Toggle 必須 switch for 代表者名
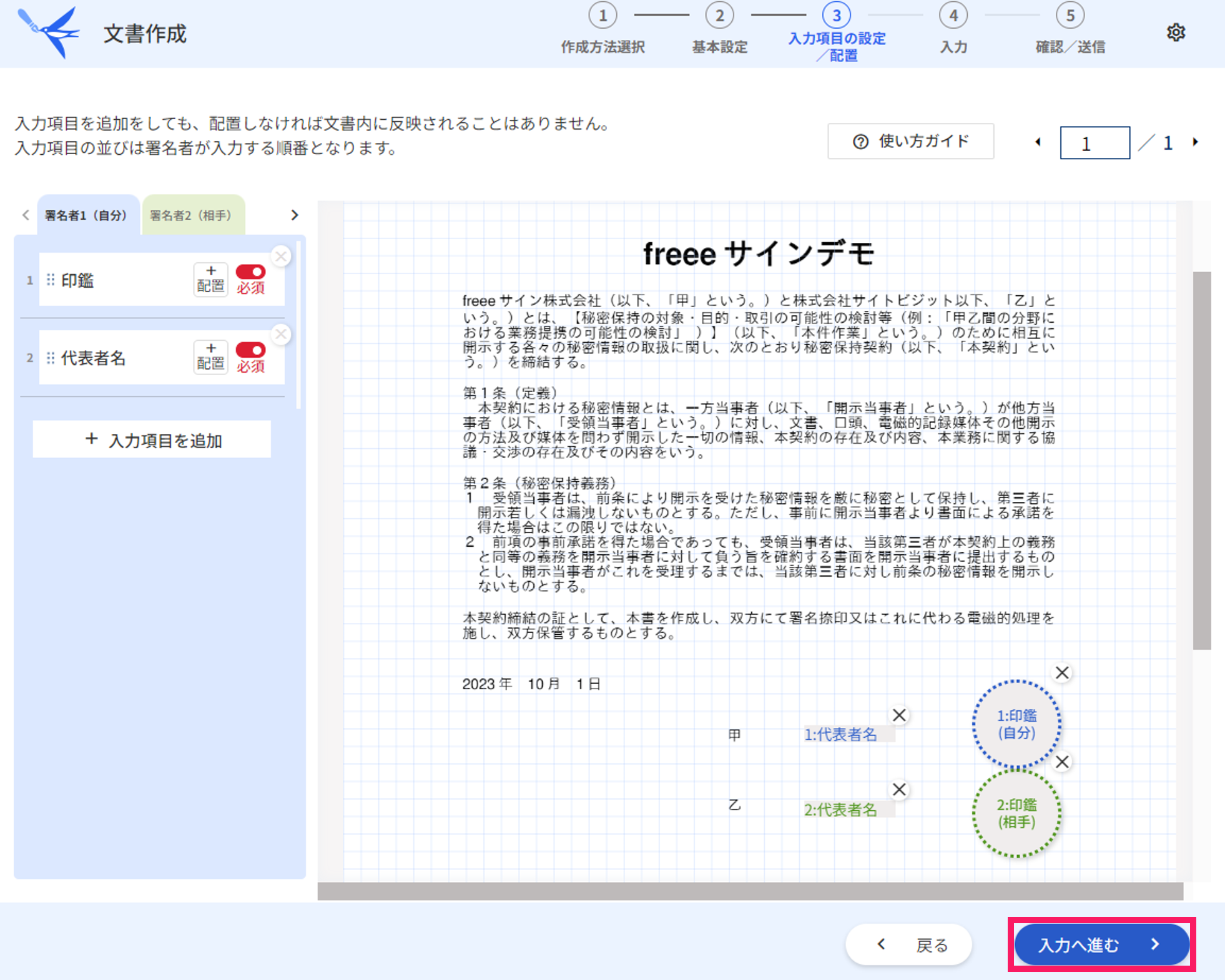 250,350
